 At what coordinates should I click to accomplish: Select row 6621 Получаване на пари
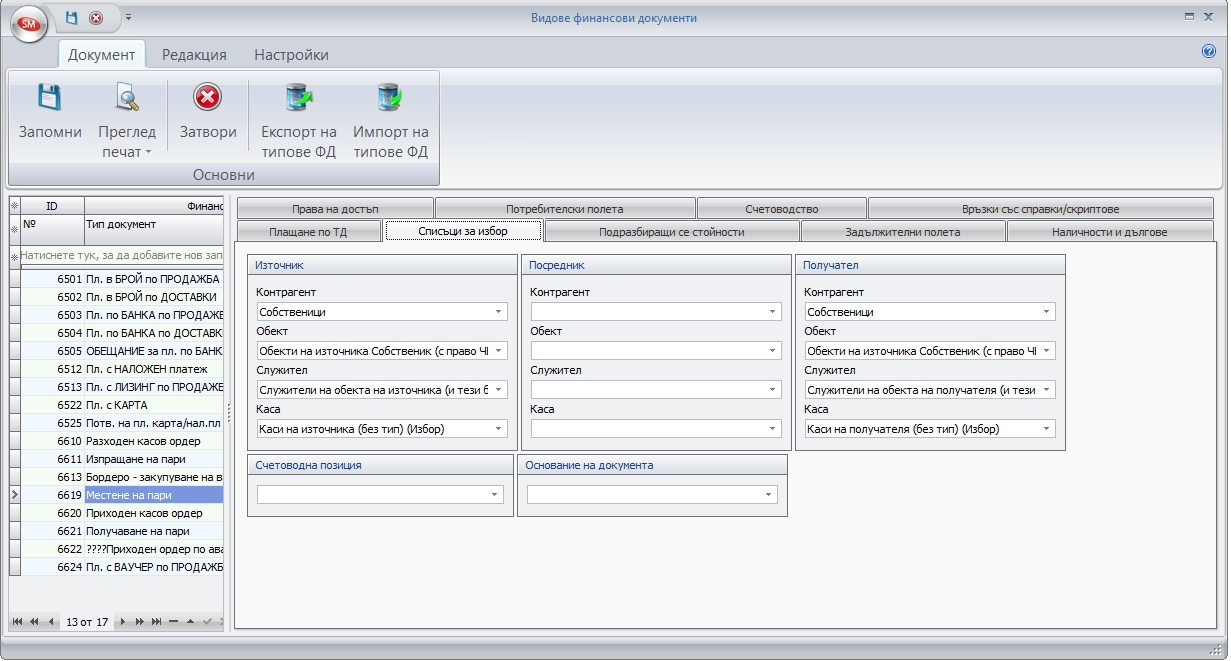tap(121, 531)
